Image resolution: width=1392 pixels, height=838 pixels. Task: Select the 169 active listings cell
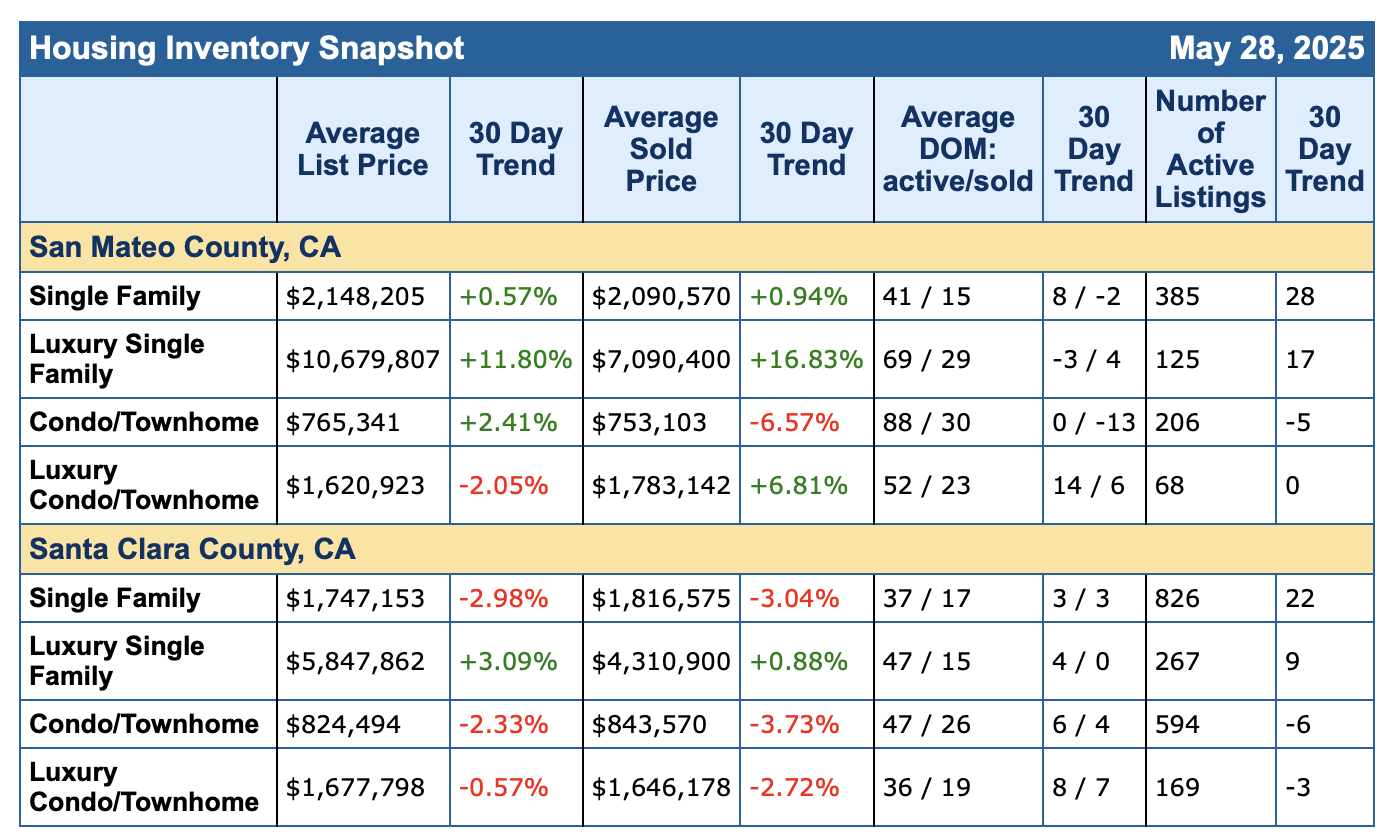[x=1177, y=787]
